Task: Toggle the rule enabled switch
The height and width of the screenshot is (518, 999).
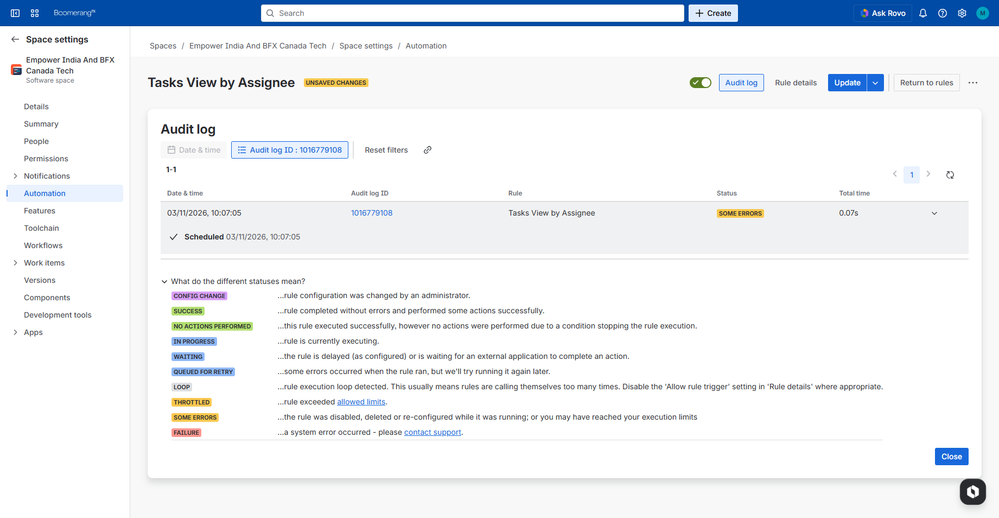Action: [700, 83]
